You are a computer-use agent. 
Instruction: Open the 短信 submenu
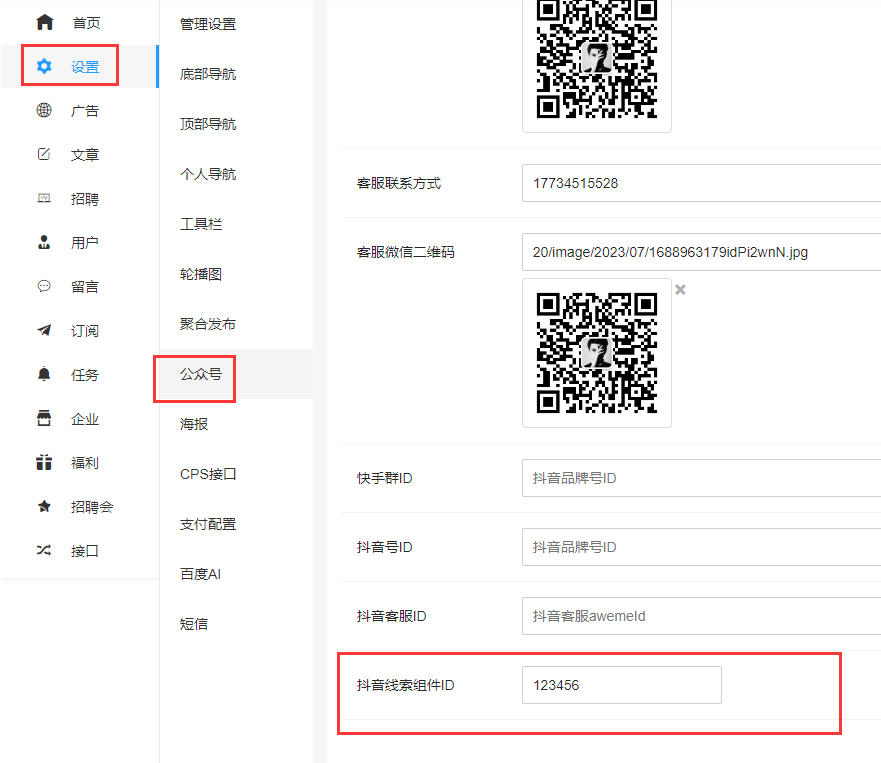click(194, 624)
